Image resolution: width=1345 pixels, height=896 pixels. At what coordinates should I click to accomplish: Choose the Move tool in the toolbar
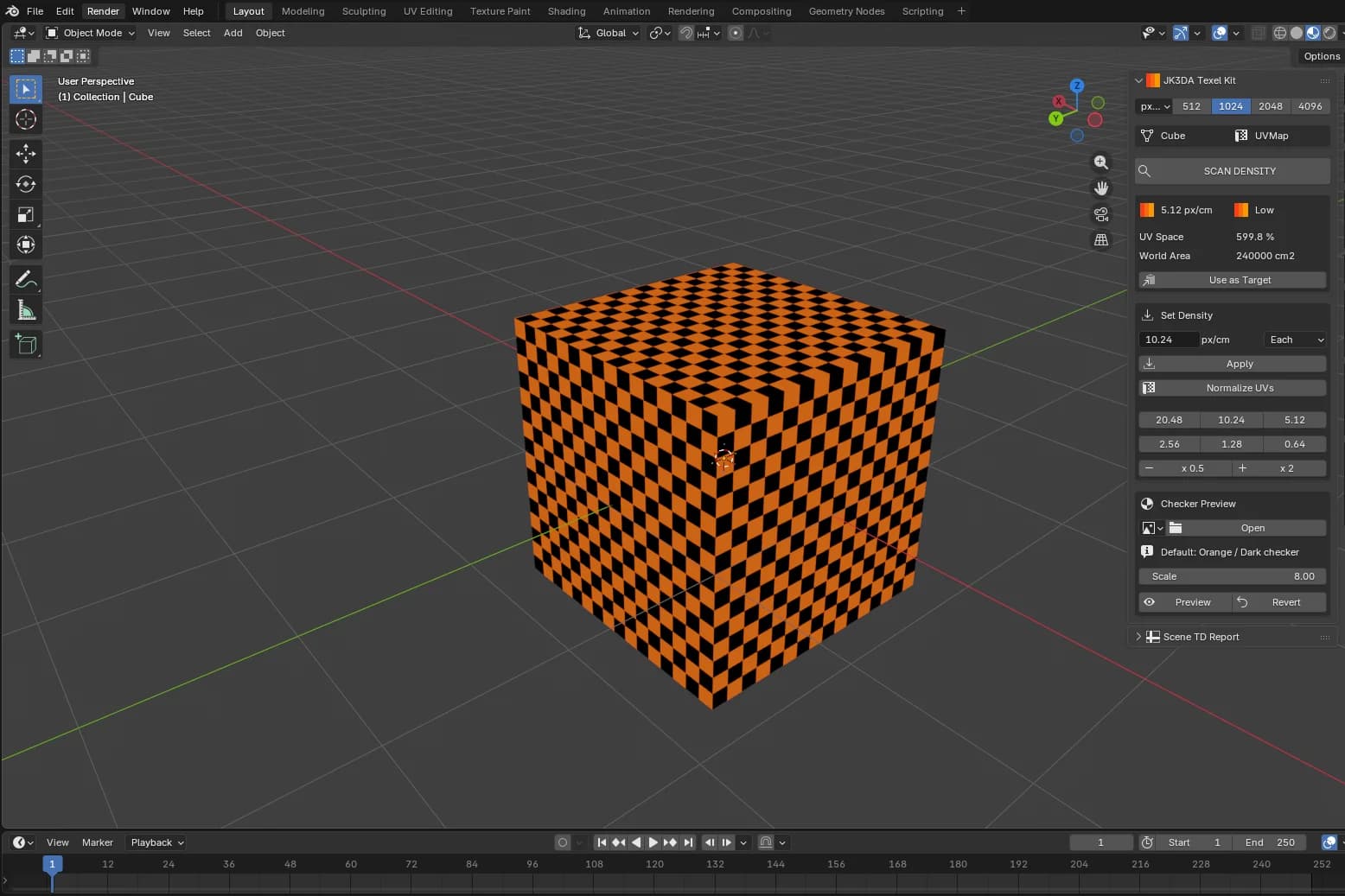pos(26,154)
